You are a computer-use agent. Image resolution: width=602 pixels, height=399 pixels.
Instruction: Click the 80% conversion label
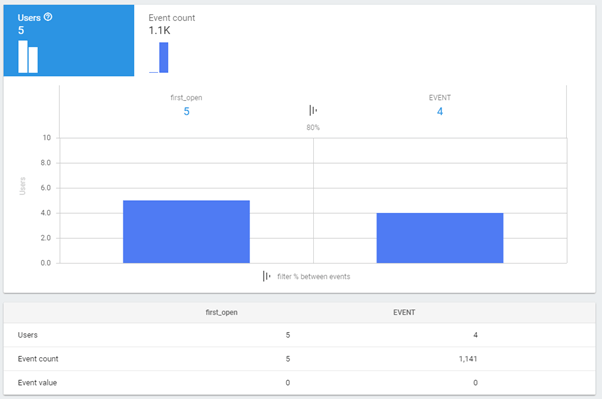[x=313, y=127]
